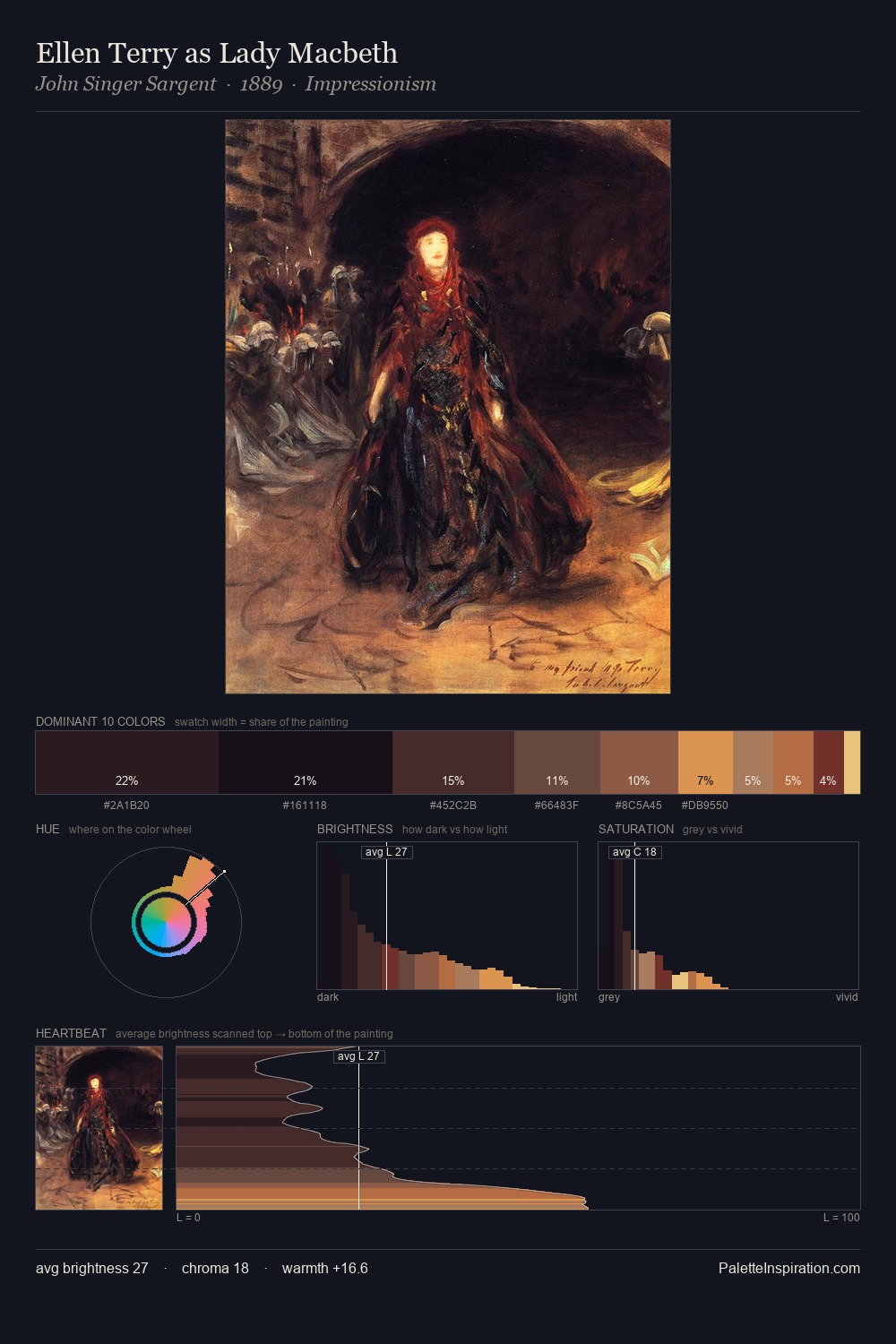Click 'where on the color wheel' caption
The height and width of the screenshot is (1344, 896).
coord(130,830)
